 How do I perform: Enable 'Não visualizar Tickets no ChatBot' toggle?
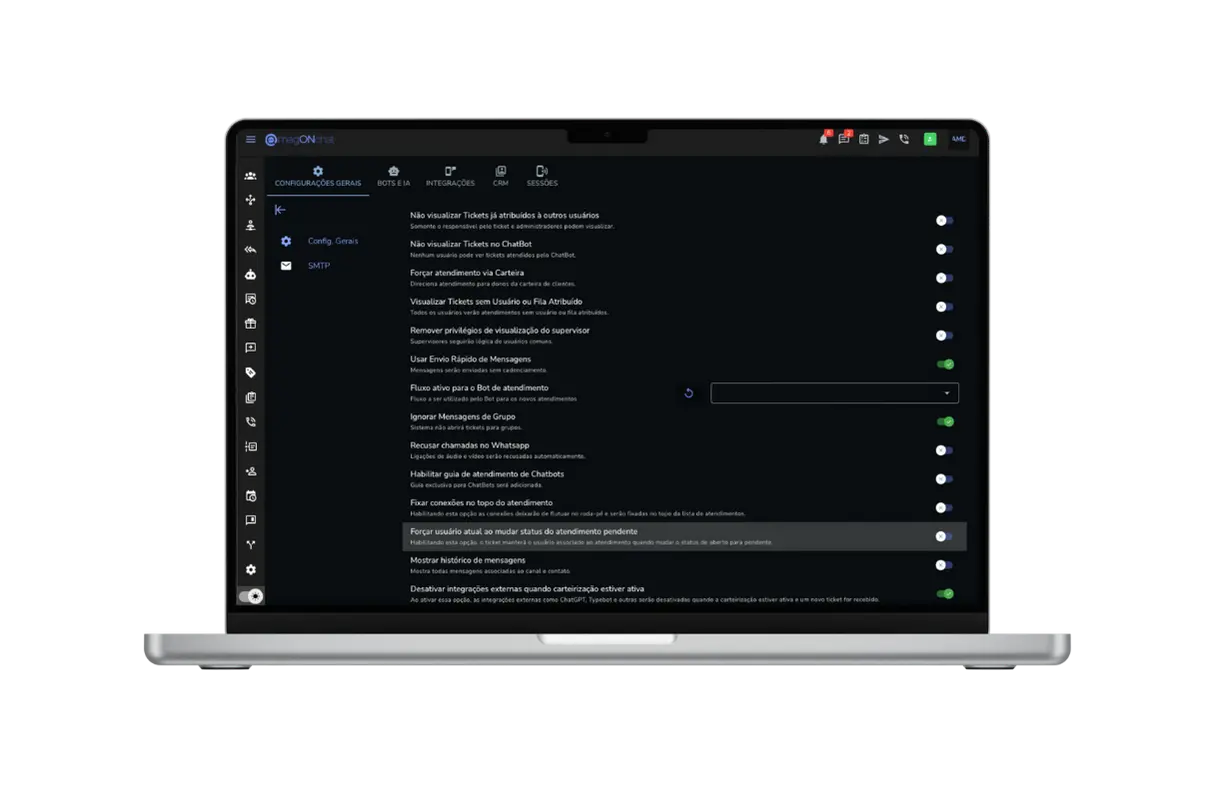click(x=944, y=249)
